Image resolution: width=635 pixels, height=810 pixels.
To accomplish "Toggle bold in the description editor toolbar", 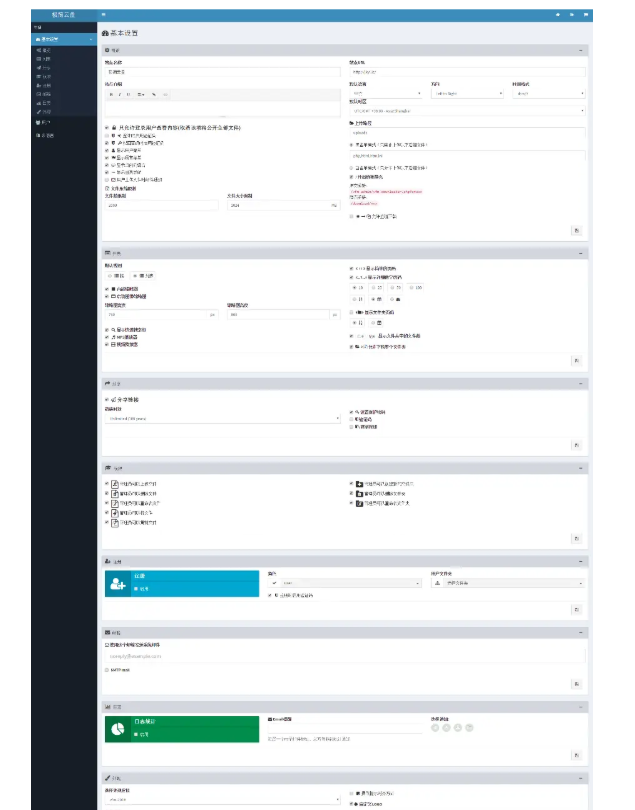I will click(x=111, y=94).
